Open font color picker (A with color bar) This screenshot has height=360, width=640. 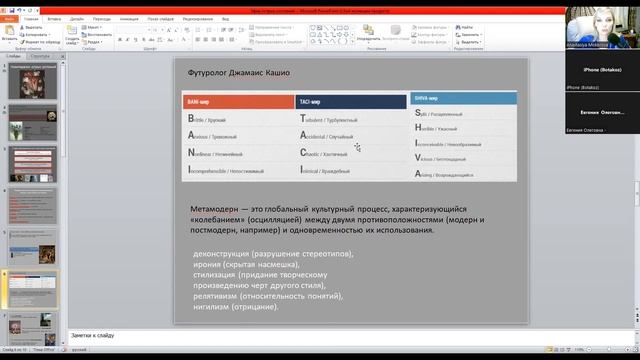coord(184,40)
